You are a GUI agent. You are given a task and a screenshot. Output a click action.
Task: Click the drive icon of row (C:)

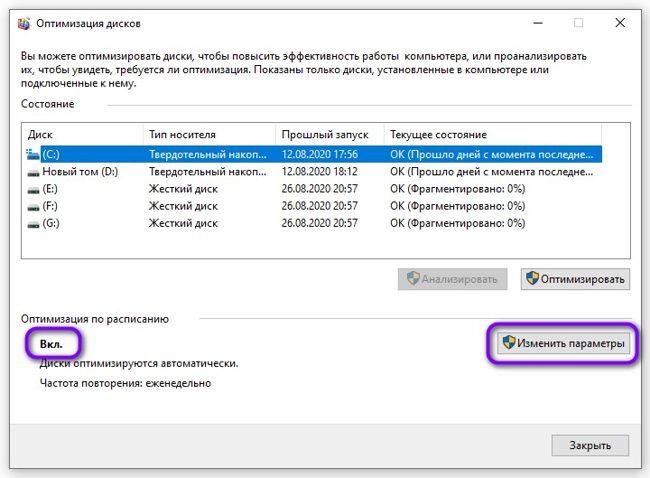[33, 154]
